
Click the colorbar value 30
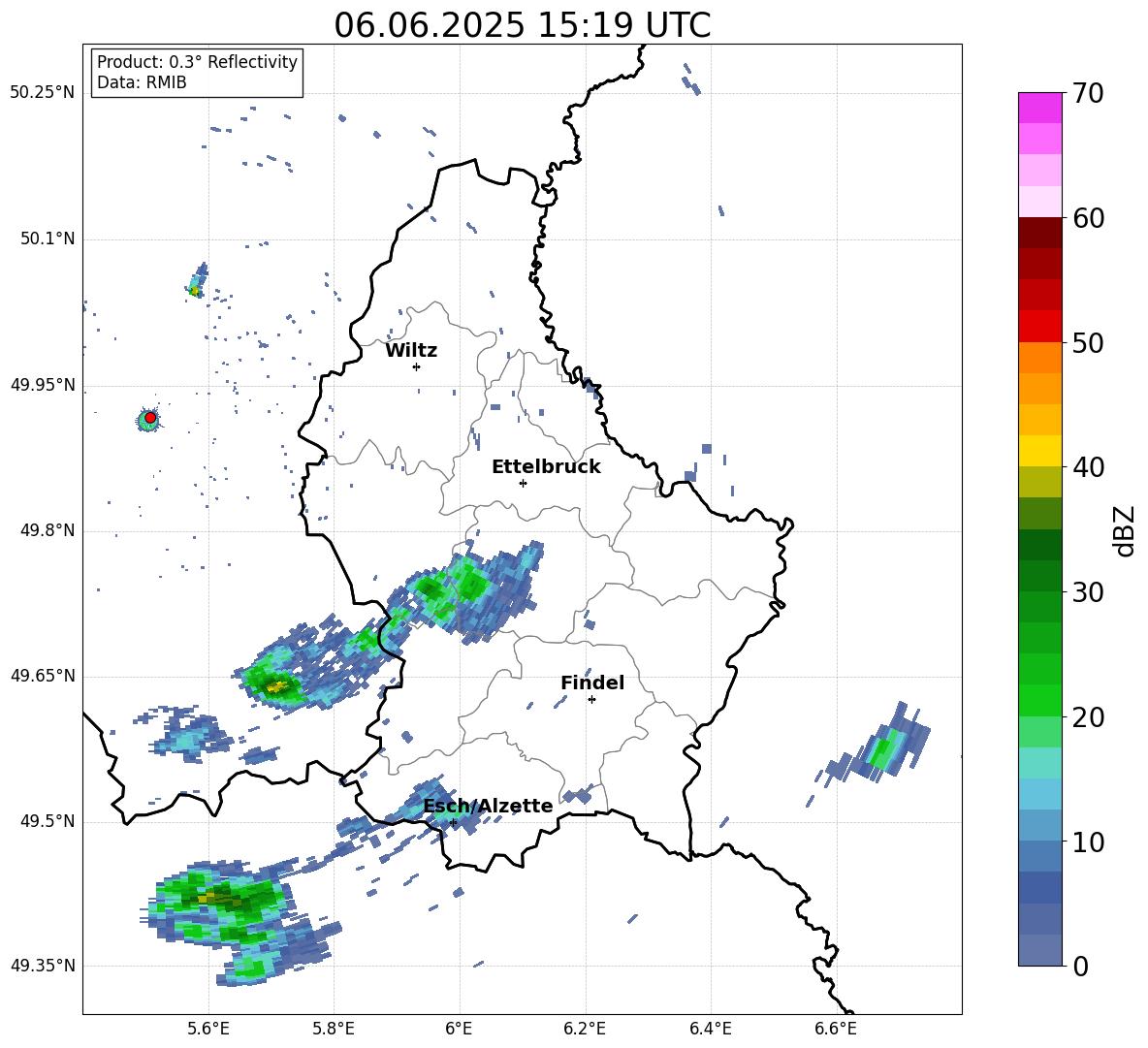pos(1088,592)
